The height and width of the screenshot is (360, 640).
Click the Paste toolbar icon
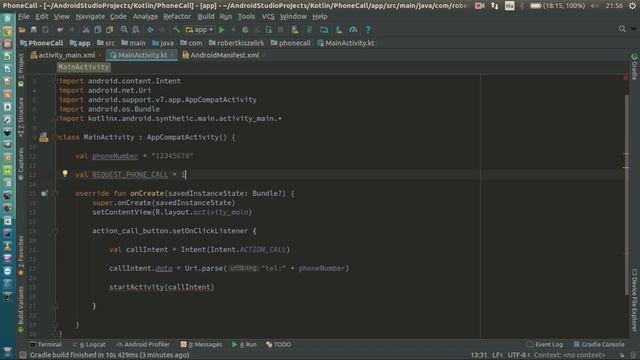109,30
